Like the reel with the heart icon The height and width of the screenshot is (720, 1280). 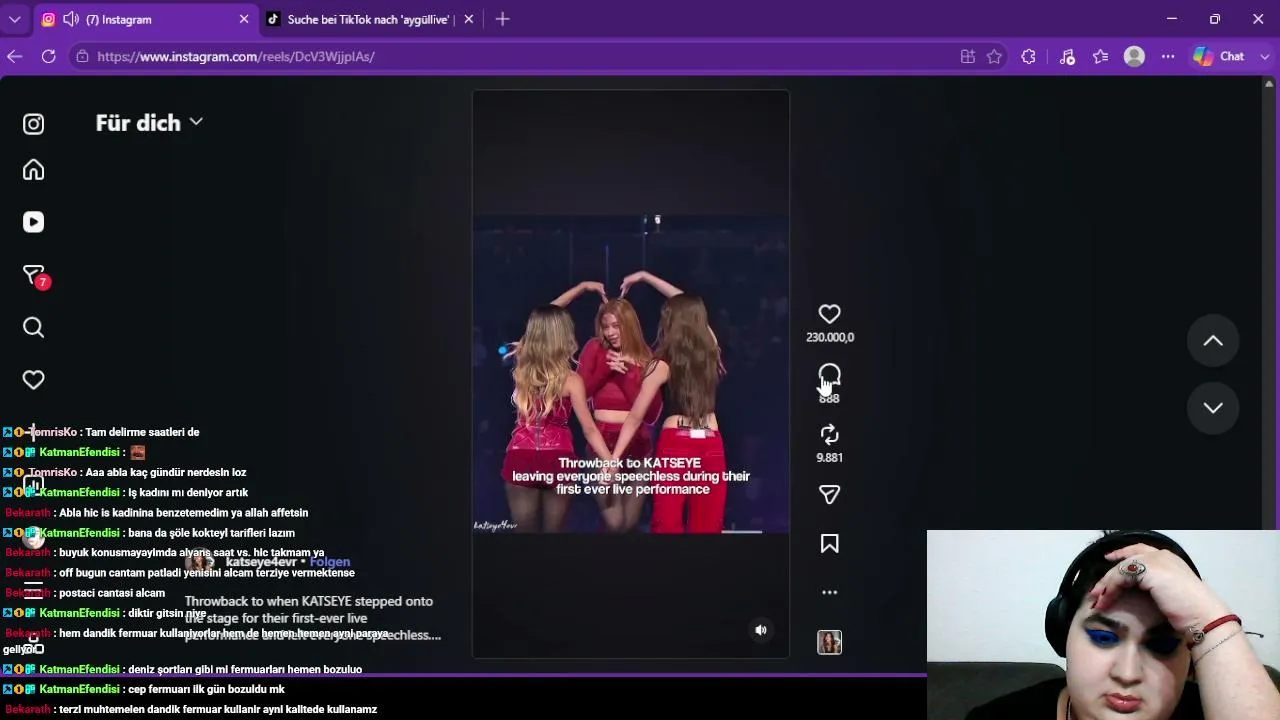[829, 314]
